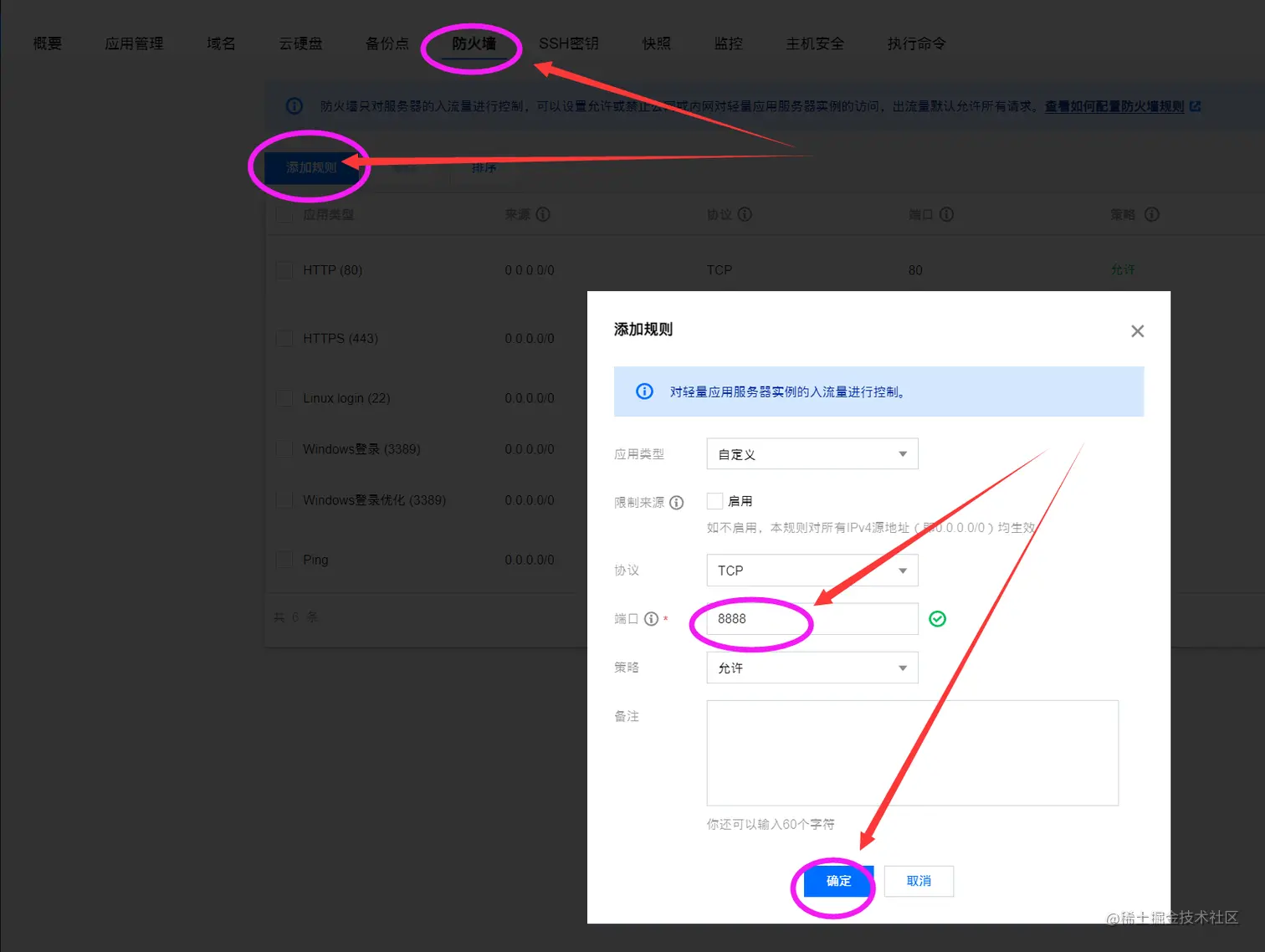Click the 允许 policy text in HTTP row
Viewport: 1265px width, 952px height.
pos(1123,270)
